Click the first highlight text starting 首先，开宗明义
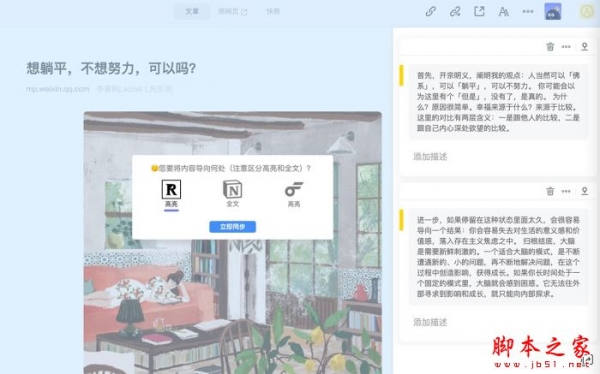 coord(498,102)
